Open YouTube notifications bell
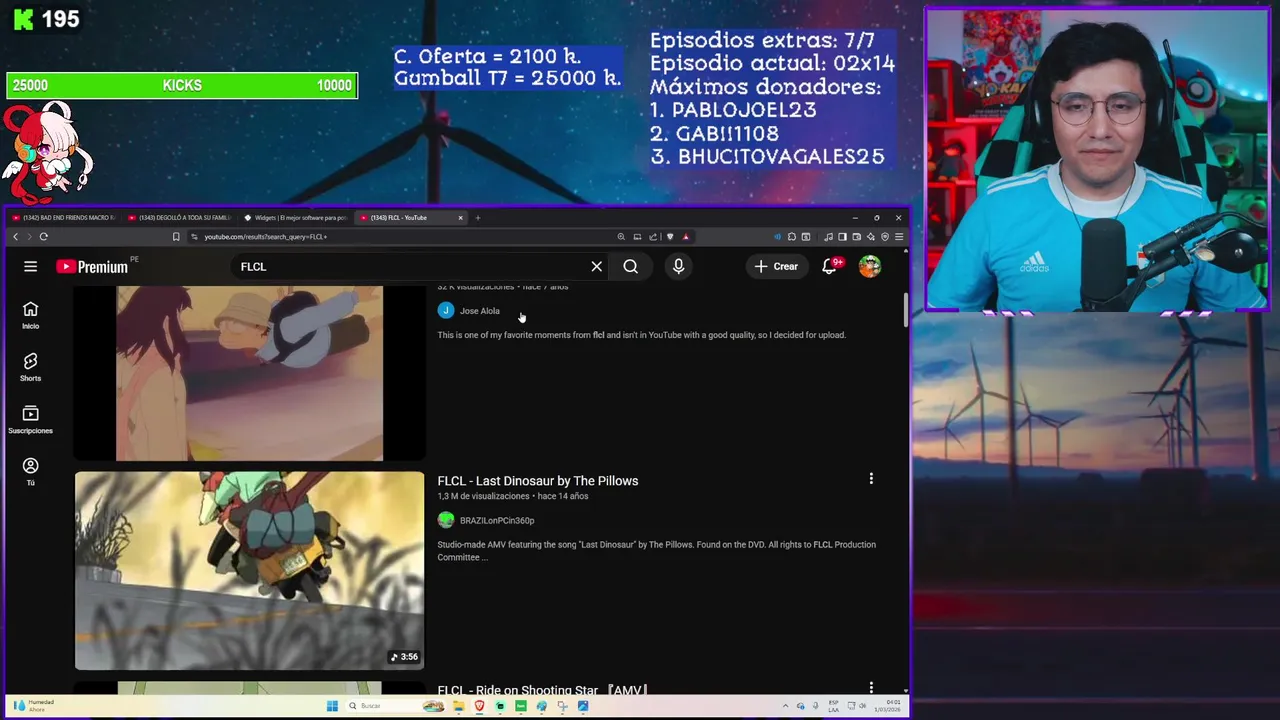 point(830,267)
